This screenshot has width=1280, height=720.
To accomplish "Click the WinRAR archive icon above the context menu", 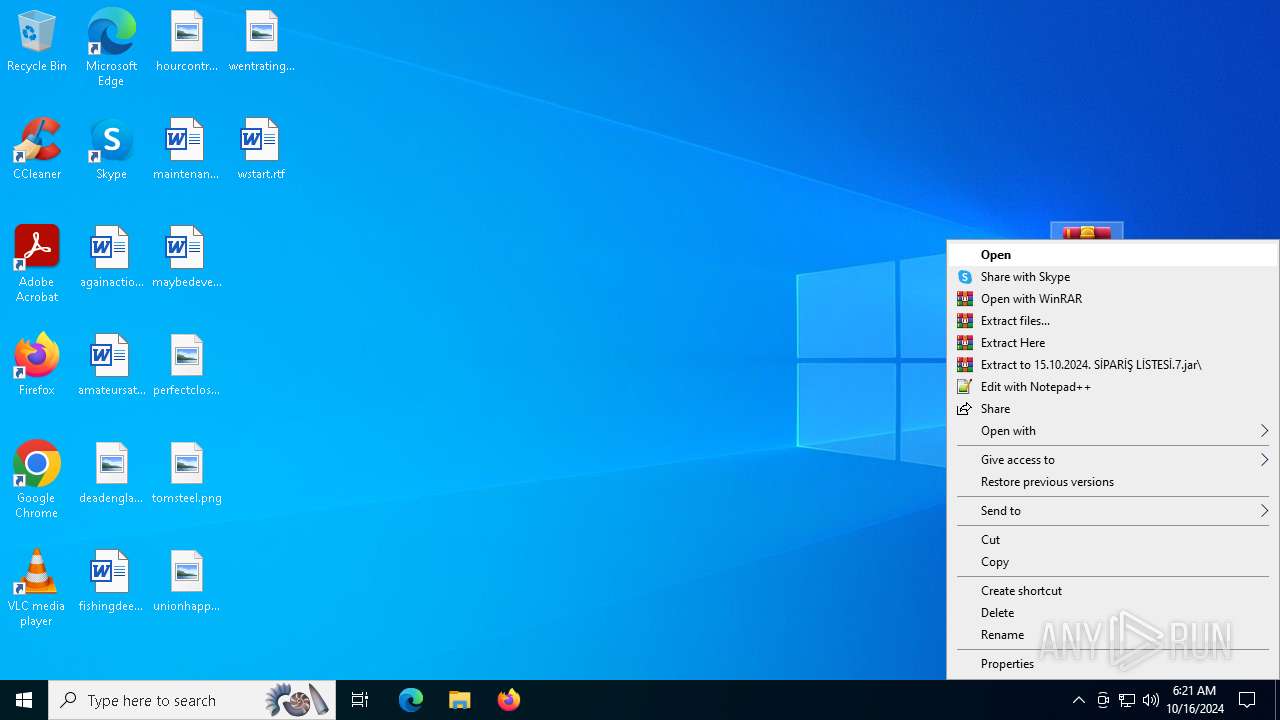I will coord(1087,232).
